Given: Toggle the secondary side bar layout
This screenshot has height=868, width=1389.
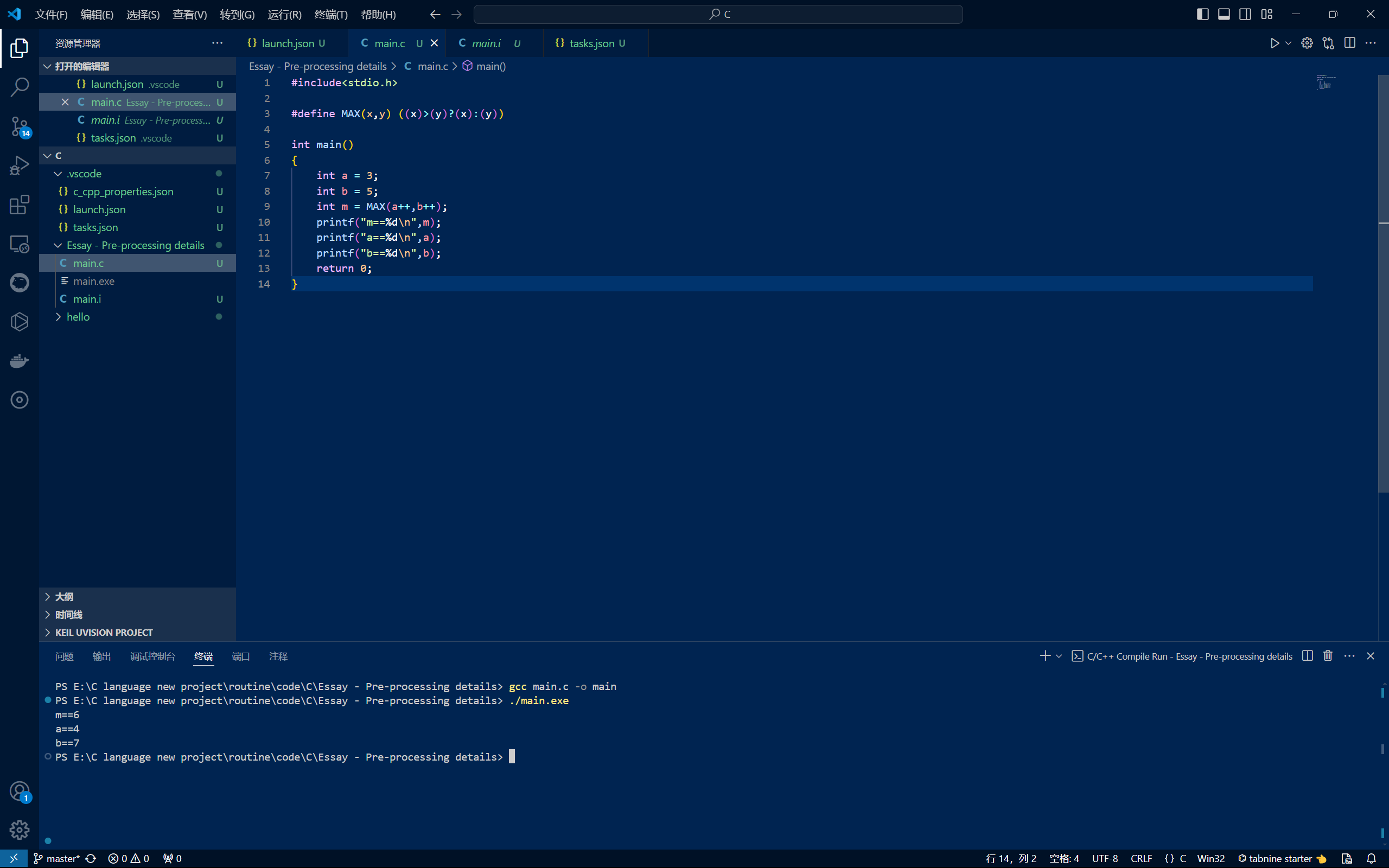Looking at the screenshot, I should (1245, 14).
